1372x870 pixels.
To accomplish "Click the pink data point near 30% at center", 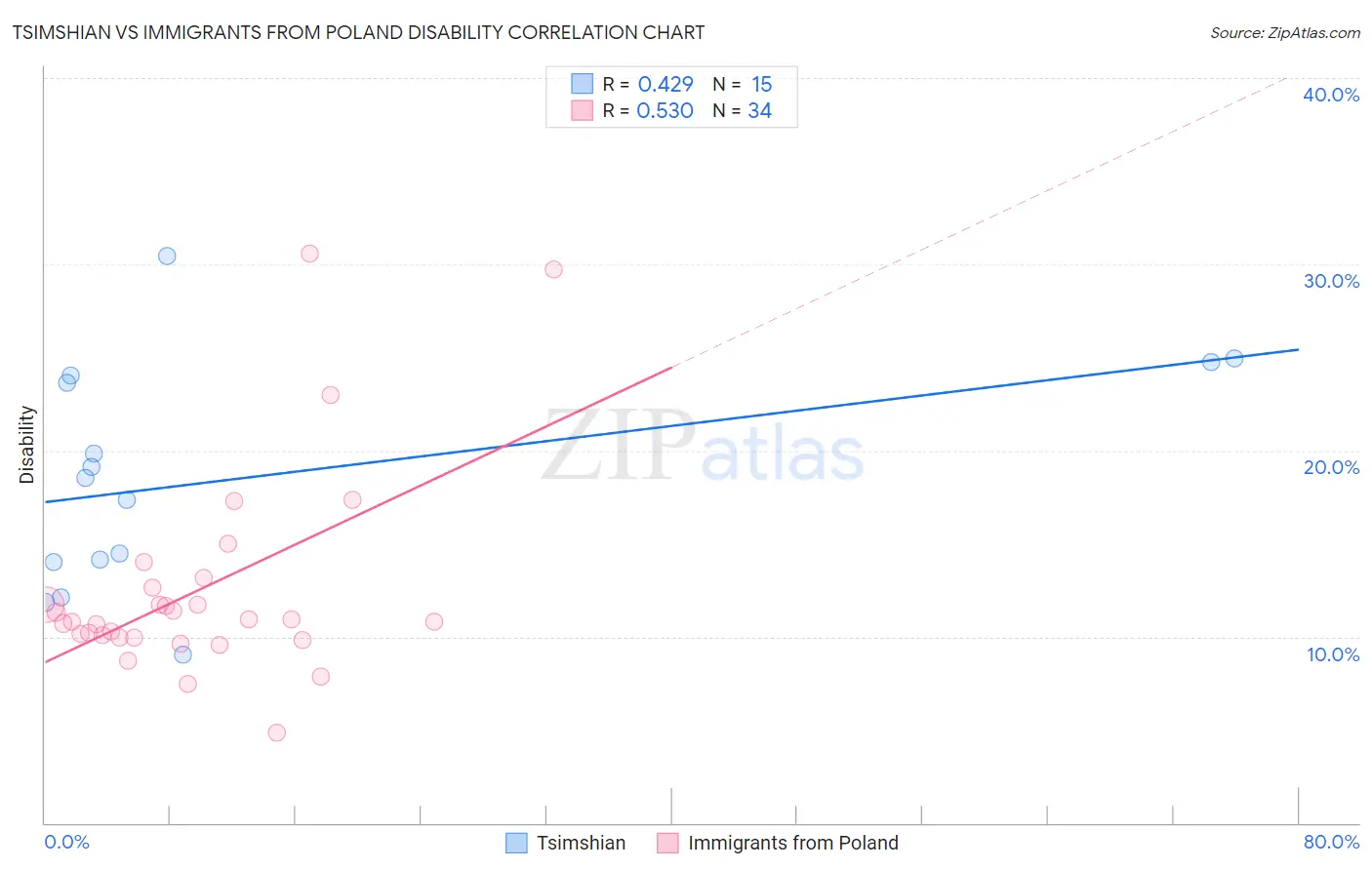I will (x=553, y=269).
